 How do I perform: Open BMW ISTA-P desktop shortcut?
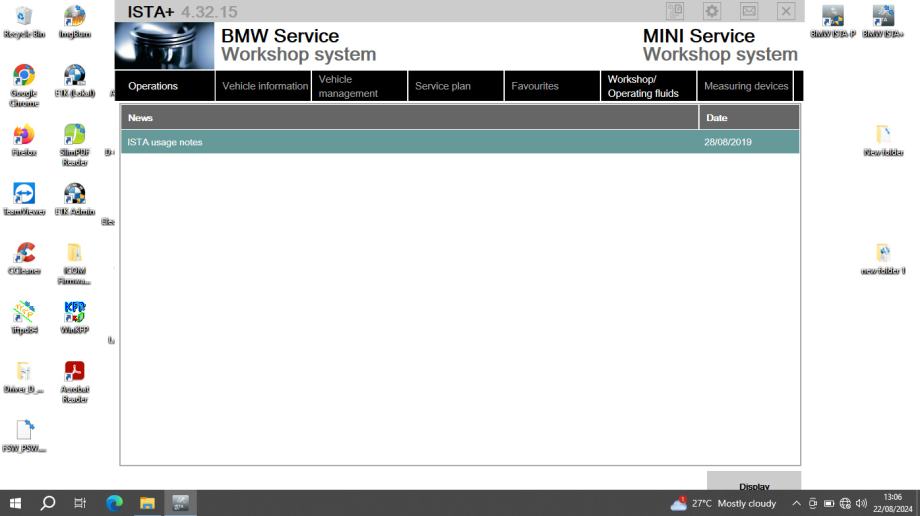833,22
